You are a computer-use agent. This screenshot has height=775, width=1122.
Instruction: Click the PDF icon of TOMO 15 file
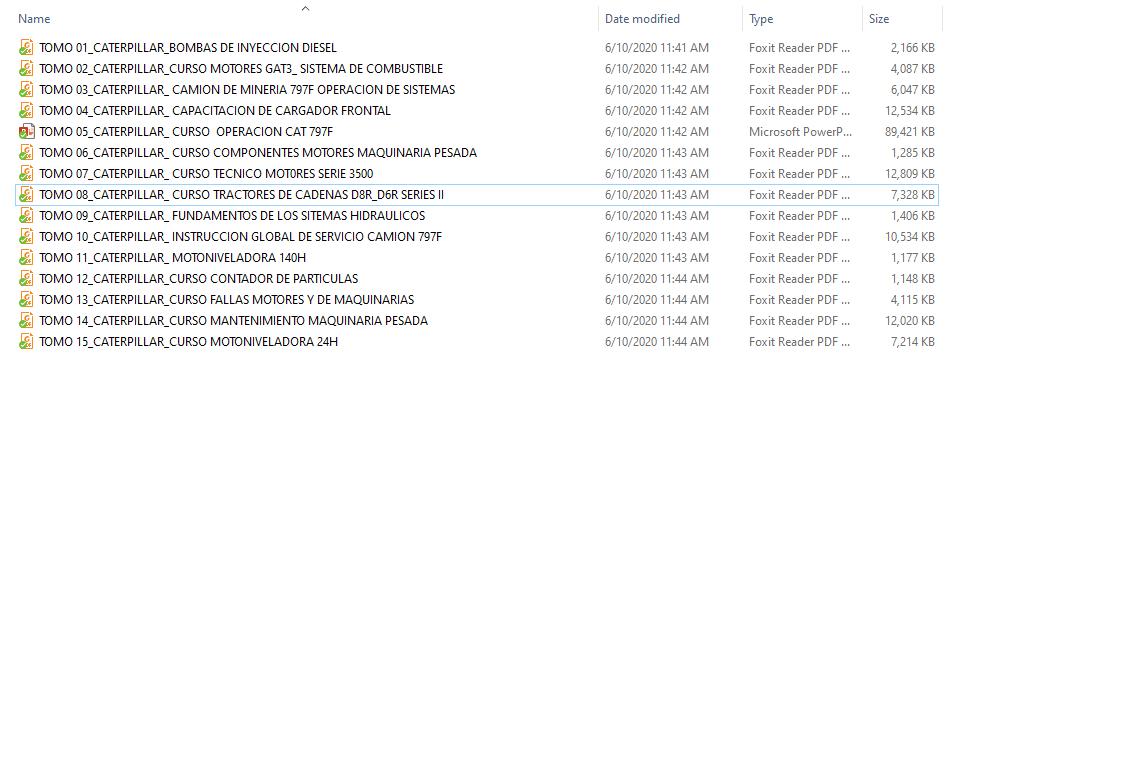point(26,341)
